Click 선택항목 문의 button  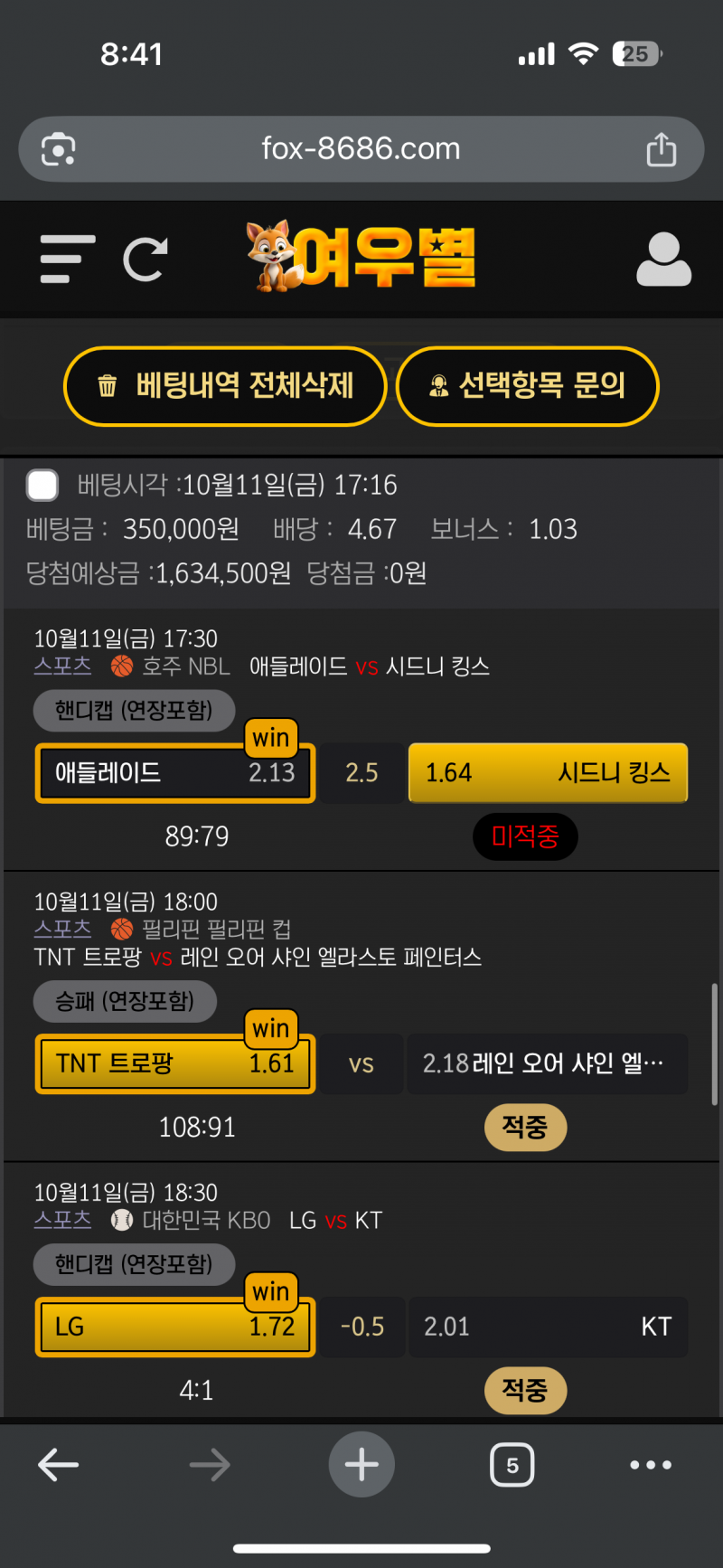coord(528,386)
